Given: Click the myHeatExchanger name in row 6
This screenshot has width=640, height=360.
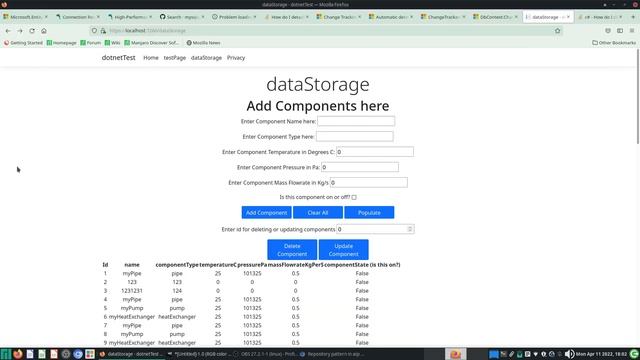Looking at the screenshot, I should (x=132, y=317).
